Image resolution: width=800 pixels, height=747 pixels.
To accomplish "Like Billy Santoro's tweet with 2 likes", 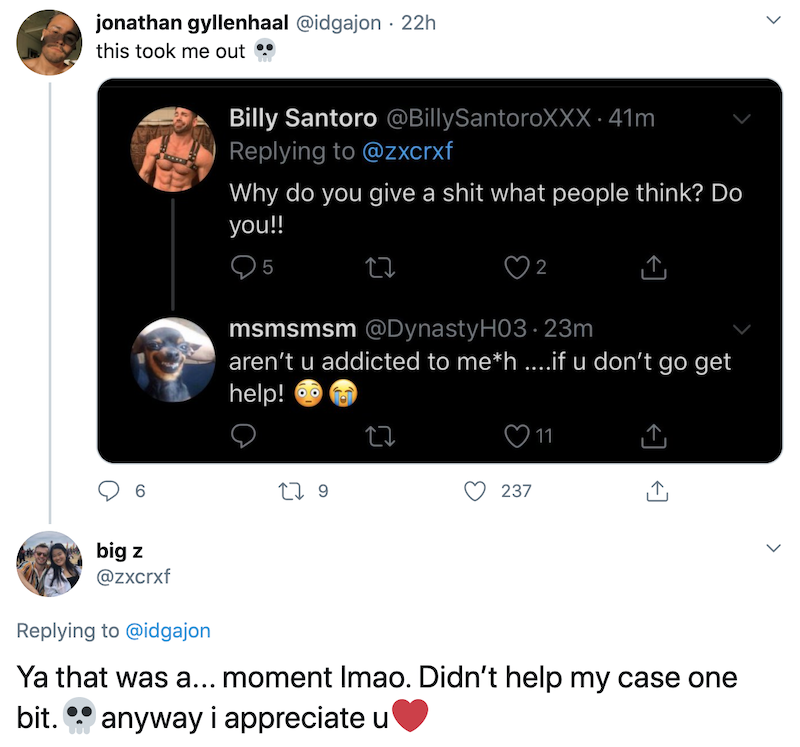I will tap(516, 267).
